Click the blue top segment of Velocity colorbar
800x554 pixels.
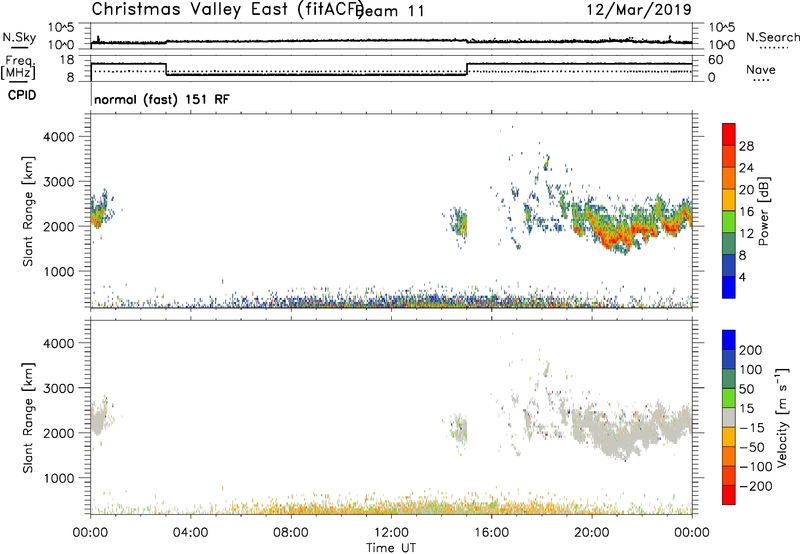[x=729, y=340]
